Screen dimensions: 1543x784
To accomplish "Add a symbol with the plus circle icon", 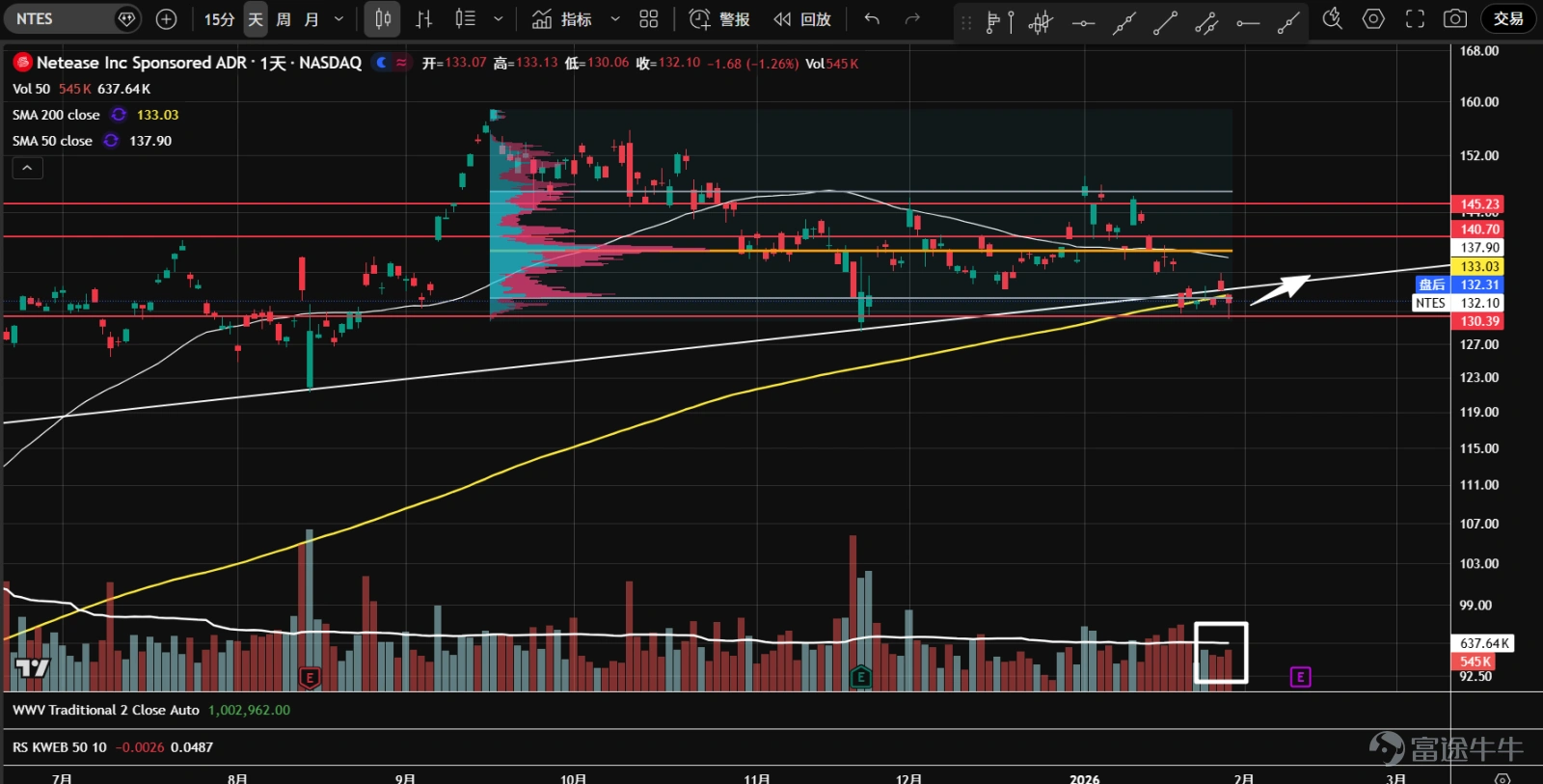I will point(166,19).
